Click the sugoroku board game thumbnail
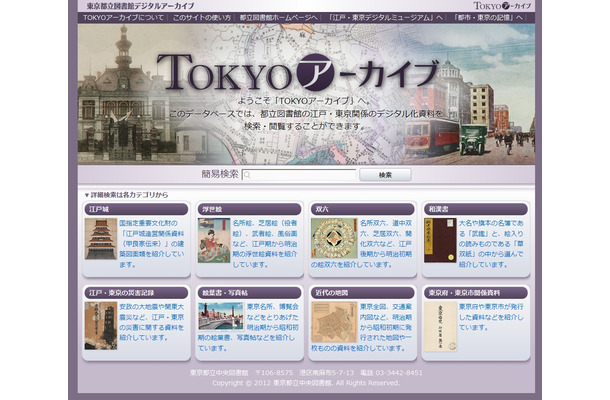 [334, 238]
